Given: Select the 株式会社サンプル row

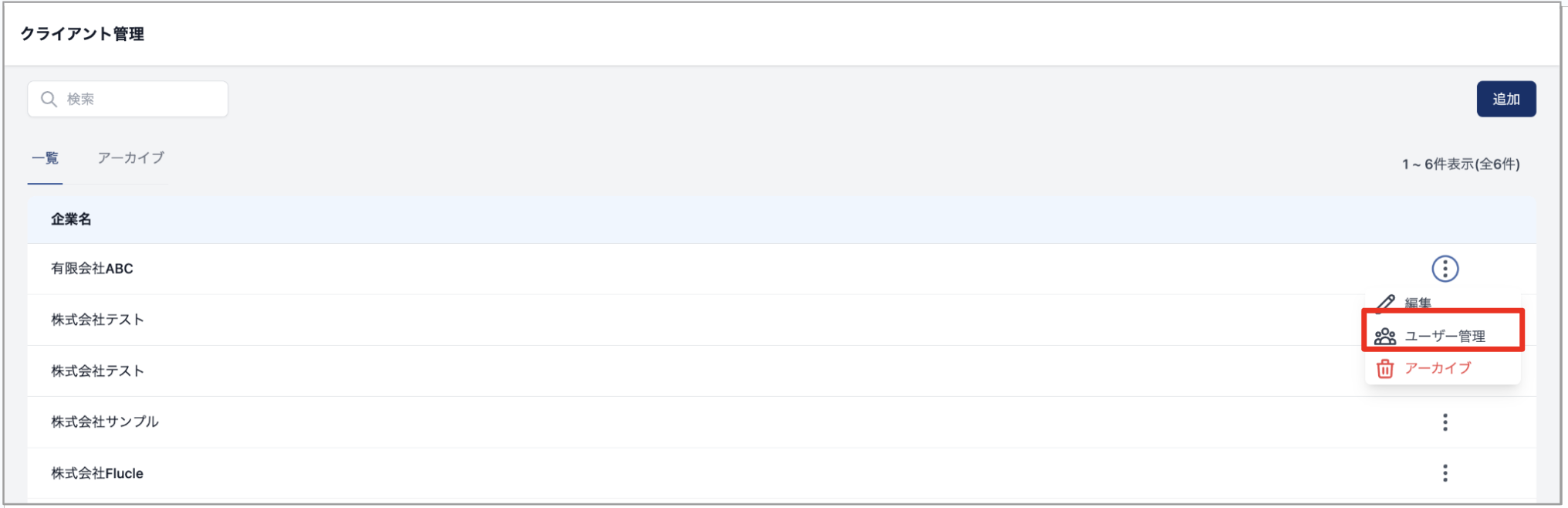Looking at the screenshot, I should pyautogui.click(x=782, y=422).
